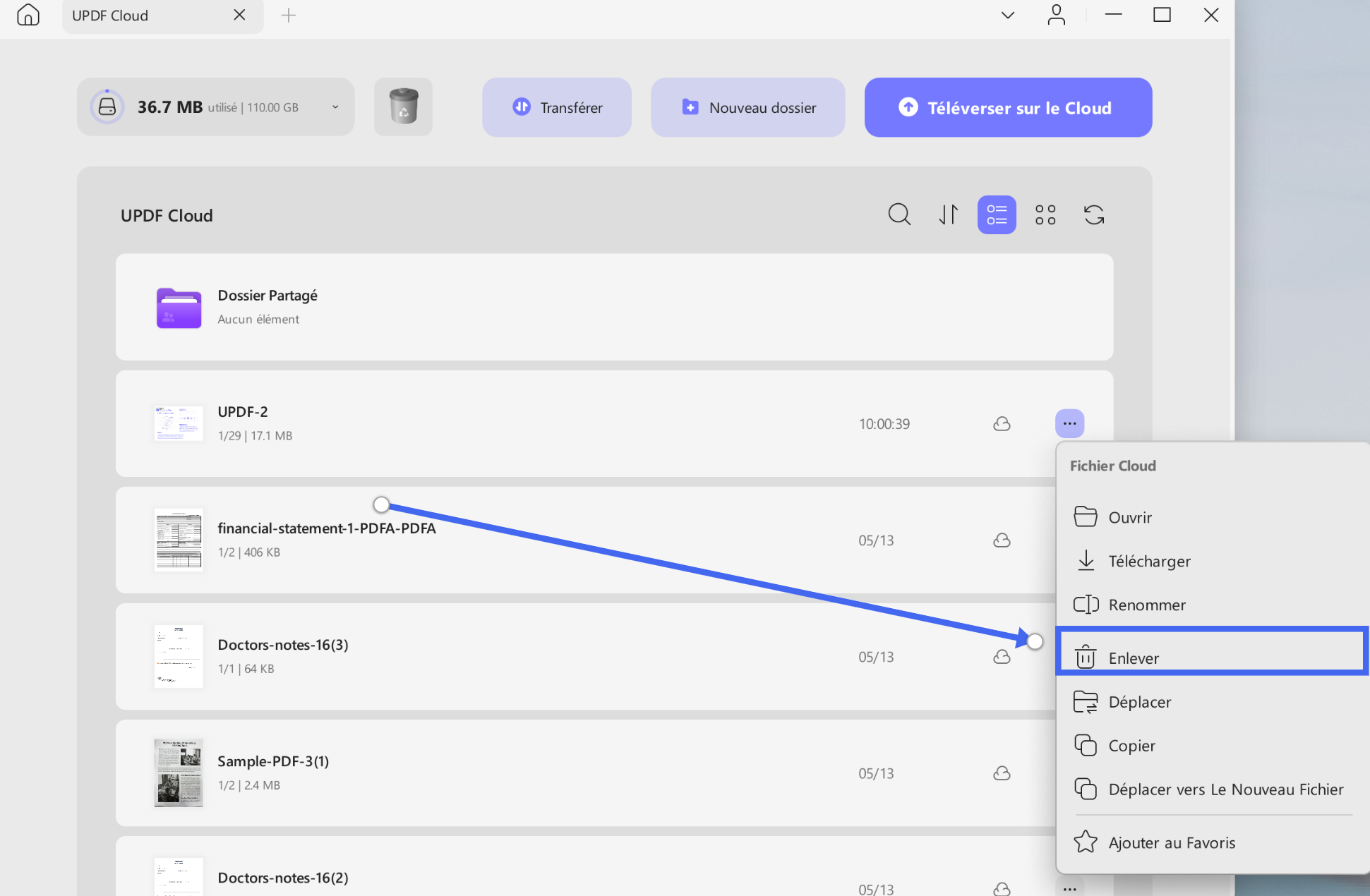
Task: Open the Dossier Partagé folder icon
Action: point(179,308)
